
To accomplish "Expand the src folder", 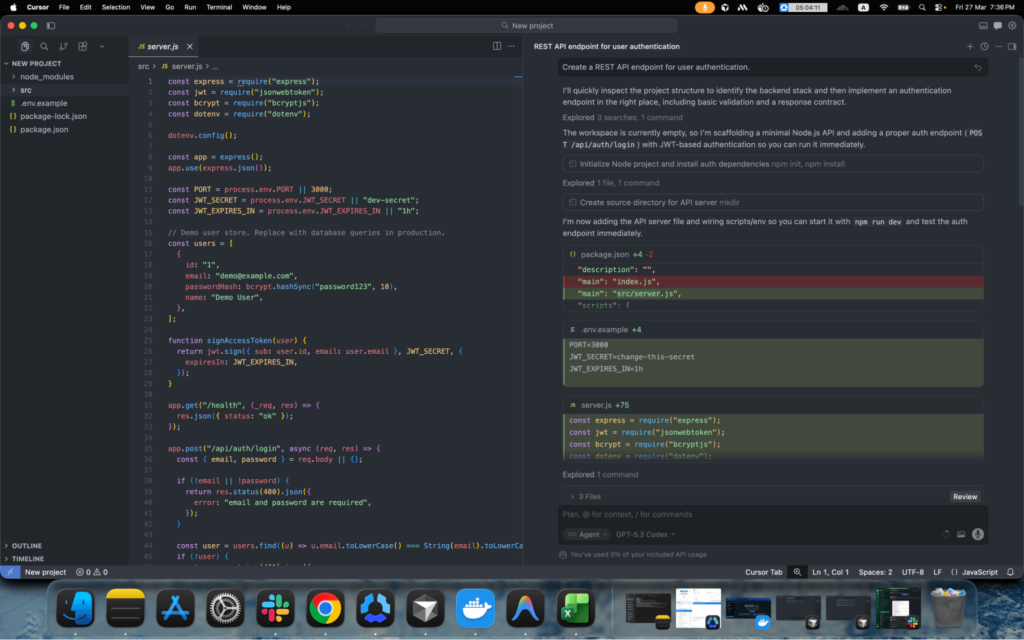I will click(x=26, y=90).
